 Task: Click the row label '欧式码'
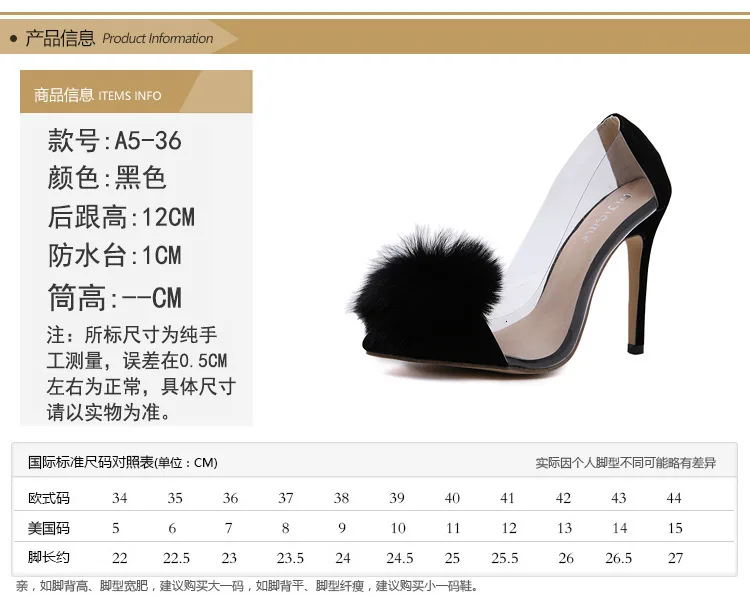(49, 498)
